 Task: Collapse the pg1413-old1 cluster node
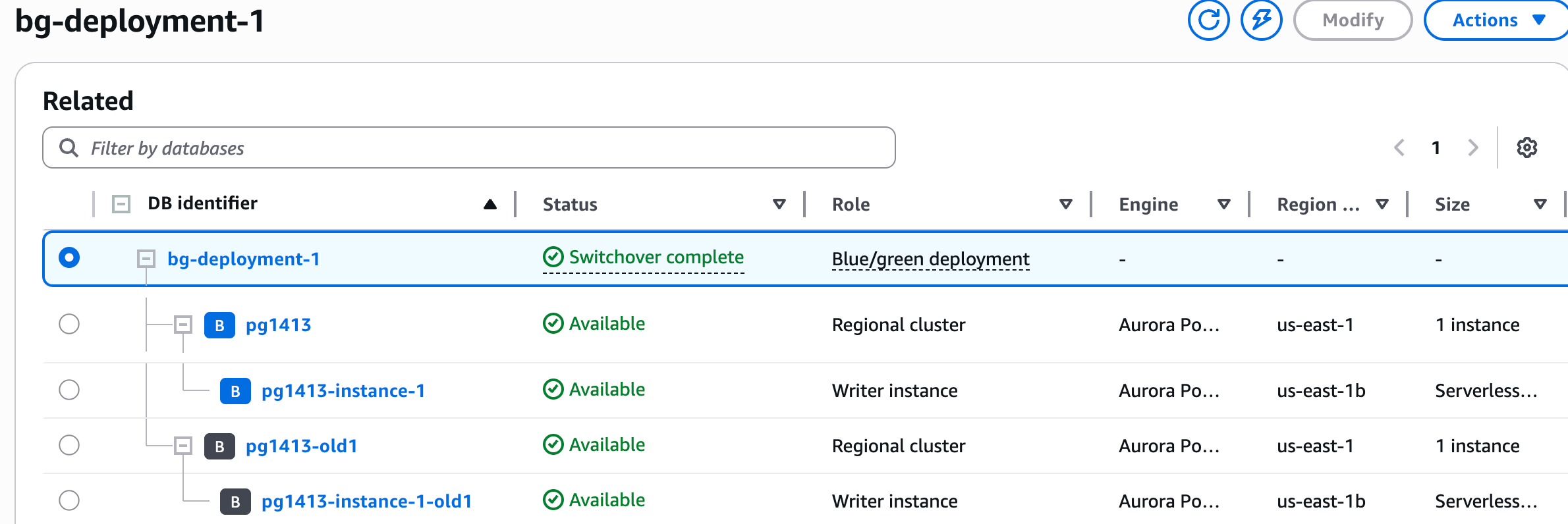(183, 446)
